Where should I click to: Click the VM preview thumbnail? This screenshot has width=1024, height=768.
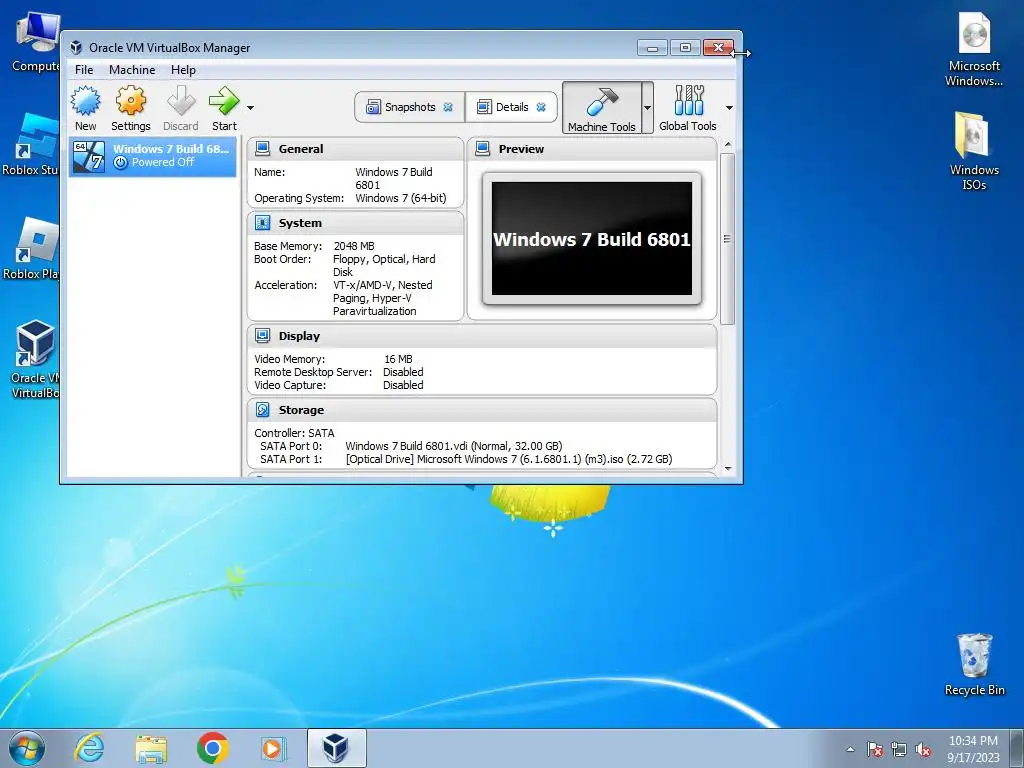point(592,238)
